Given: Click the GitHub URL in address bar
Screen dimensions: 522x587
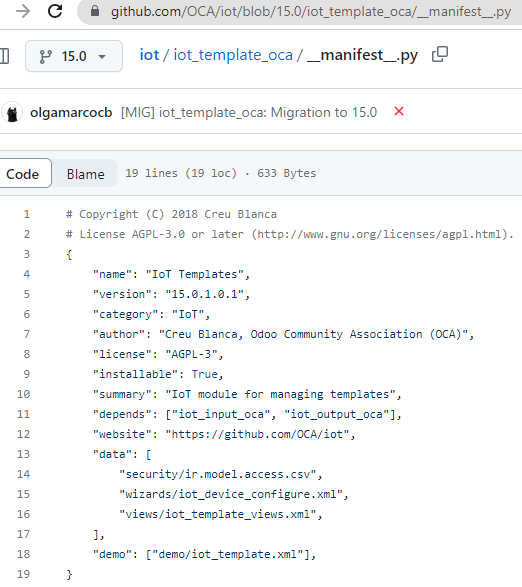Looking at the screenshot, I should (x=310, y=12).
